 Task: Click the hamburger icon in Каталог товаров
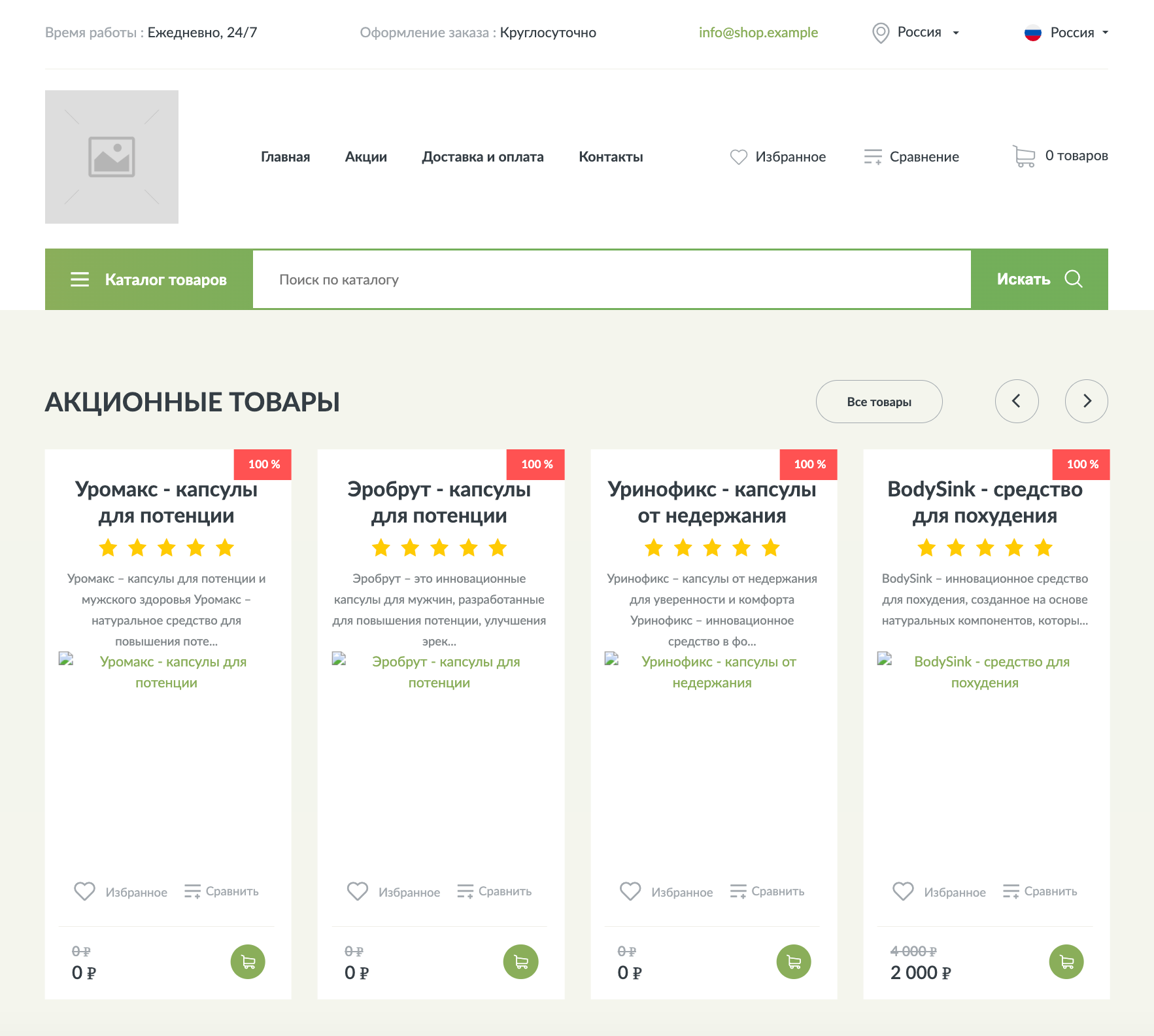coord(80,279)
